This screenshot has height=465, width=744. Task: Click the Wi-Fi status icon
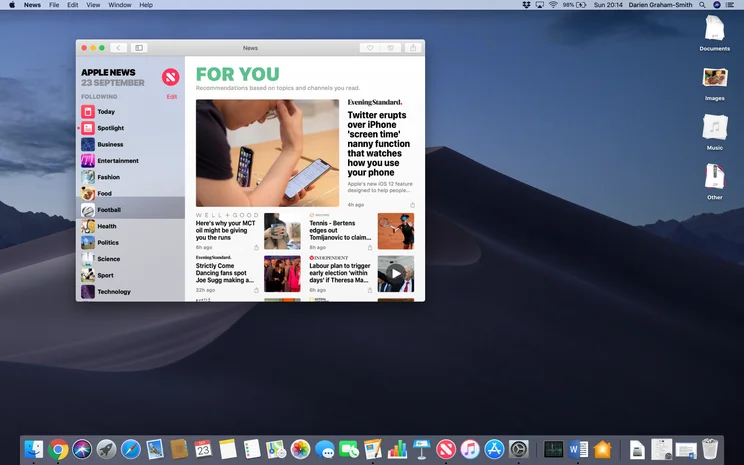(x=553, y=5)
